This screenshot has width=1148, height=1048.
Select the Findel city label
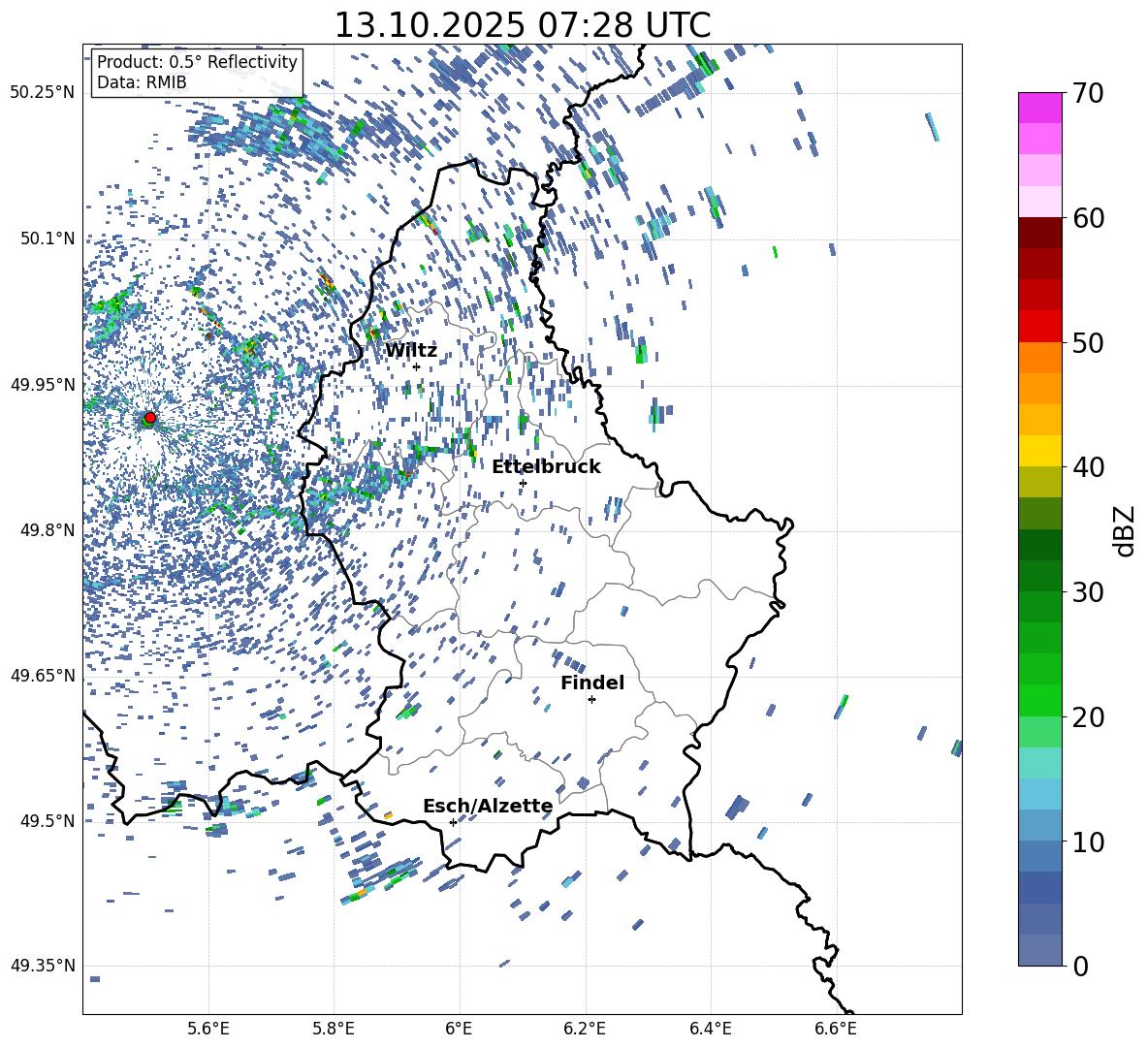pos(592,683)
